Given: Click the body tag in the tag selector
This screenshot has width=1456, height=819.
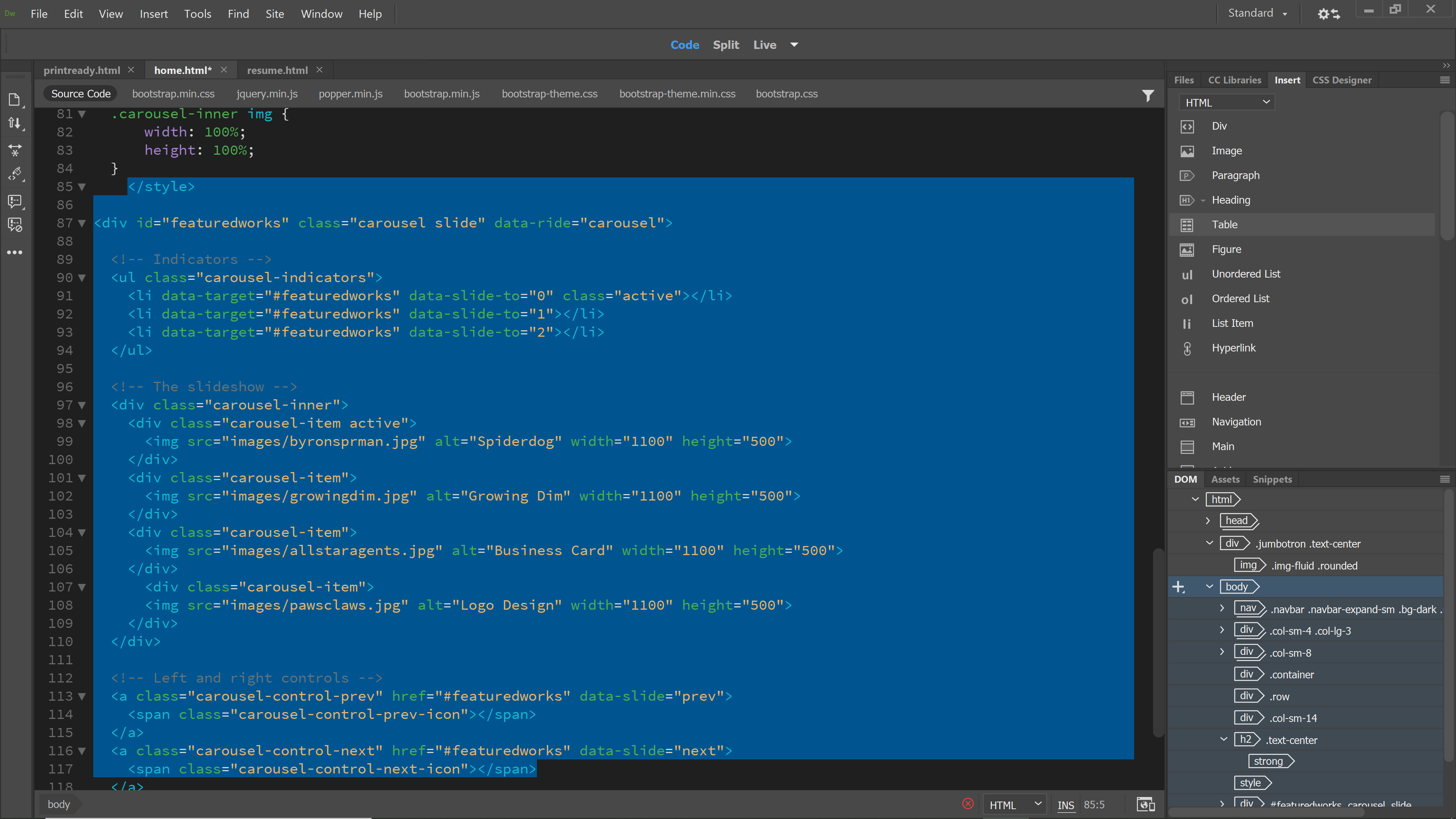Looking at the screenshot, I should click(x=59, y=804).
